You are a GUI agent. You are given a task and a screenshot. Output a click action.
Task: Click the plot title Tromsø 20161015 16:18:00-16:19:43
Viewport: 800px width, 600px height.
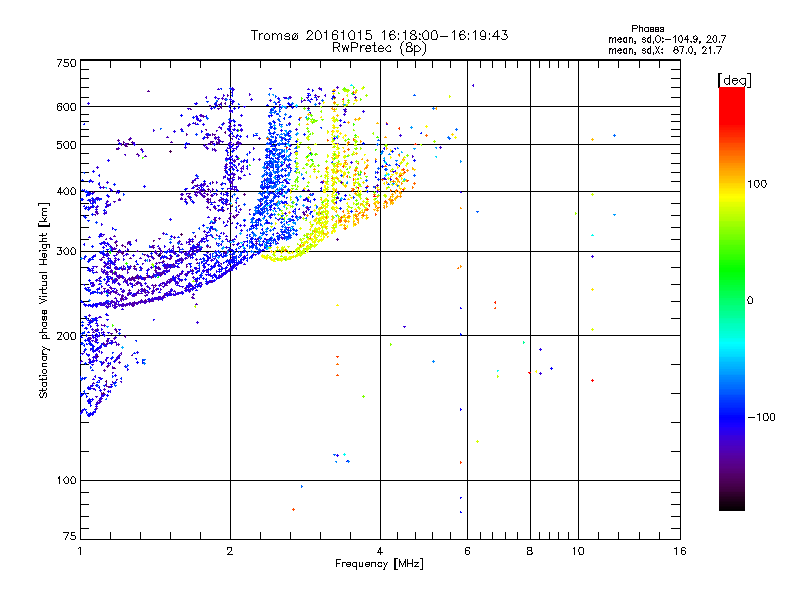(379, 35)
